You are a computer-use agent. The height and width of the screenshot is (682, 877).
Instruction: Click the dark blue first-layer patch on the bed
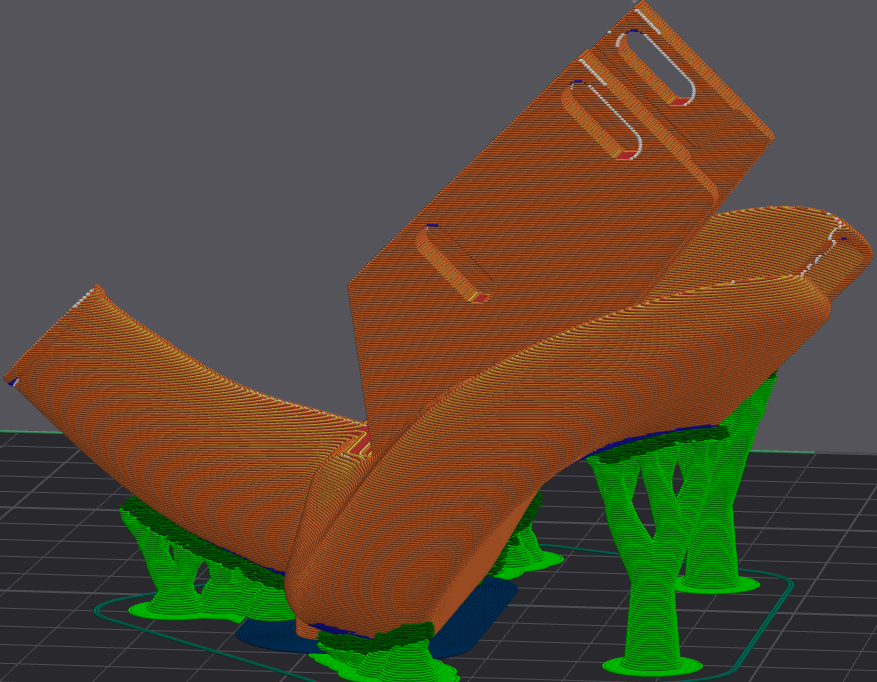click(x=490, y=603)
